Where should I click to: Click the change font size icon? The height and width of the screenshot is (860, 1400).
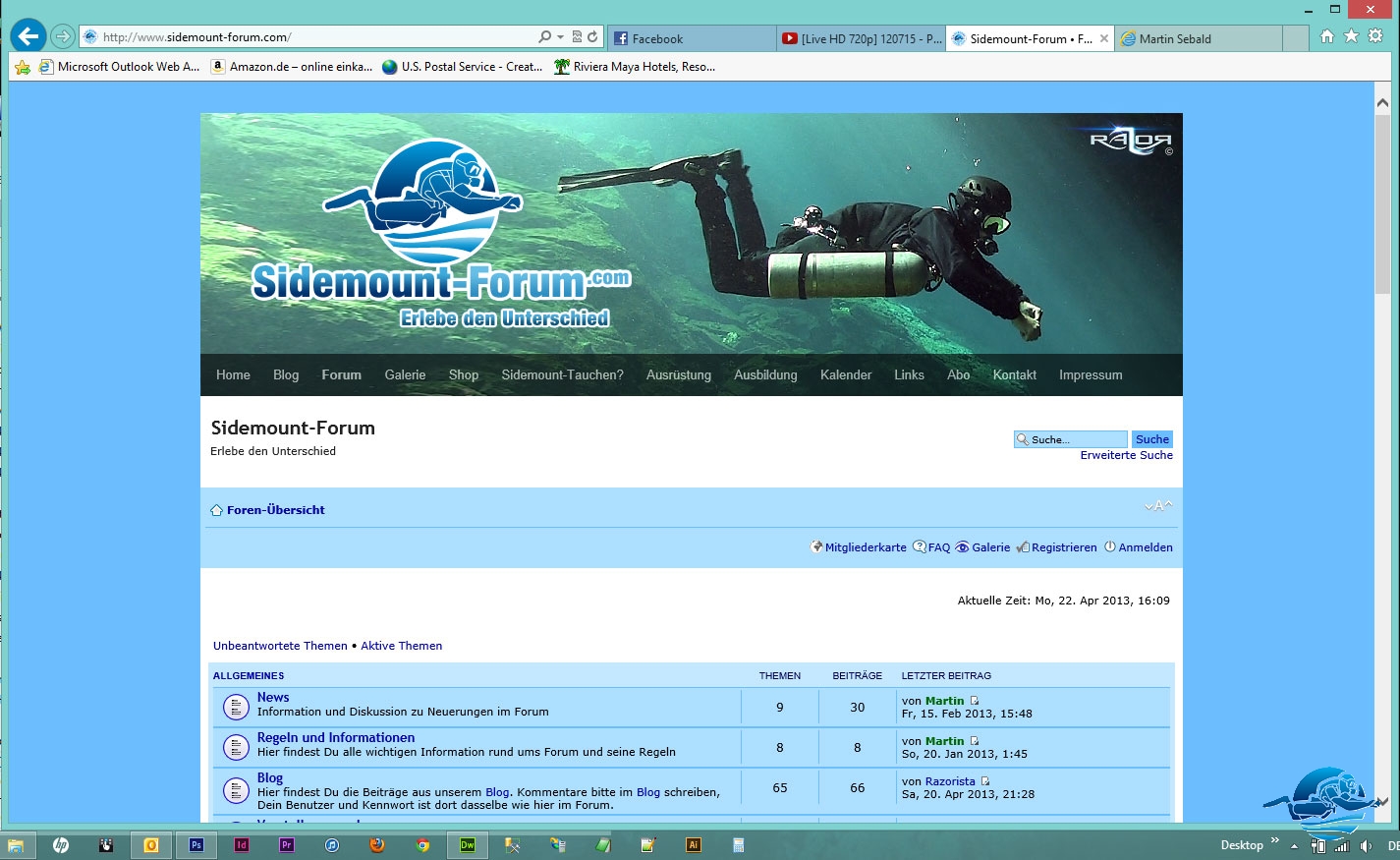point(1158,506)
